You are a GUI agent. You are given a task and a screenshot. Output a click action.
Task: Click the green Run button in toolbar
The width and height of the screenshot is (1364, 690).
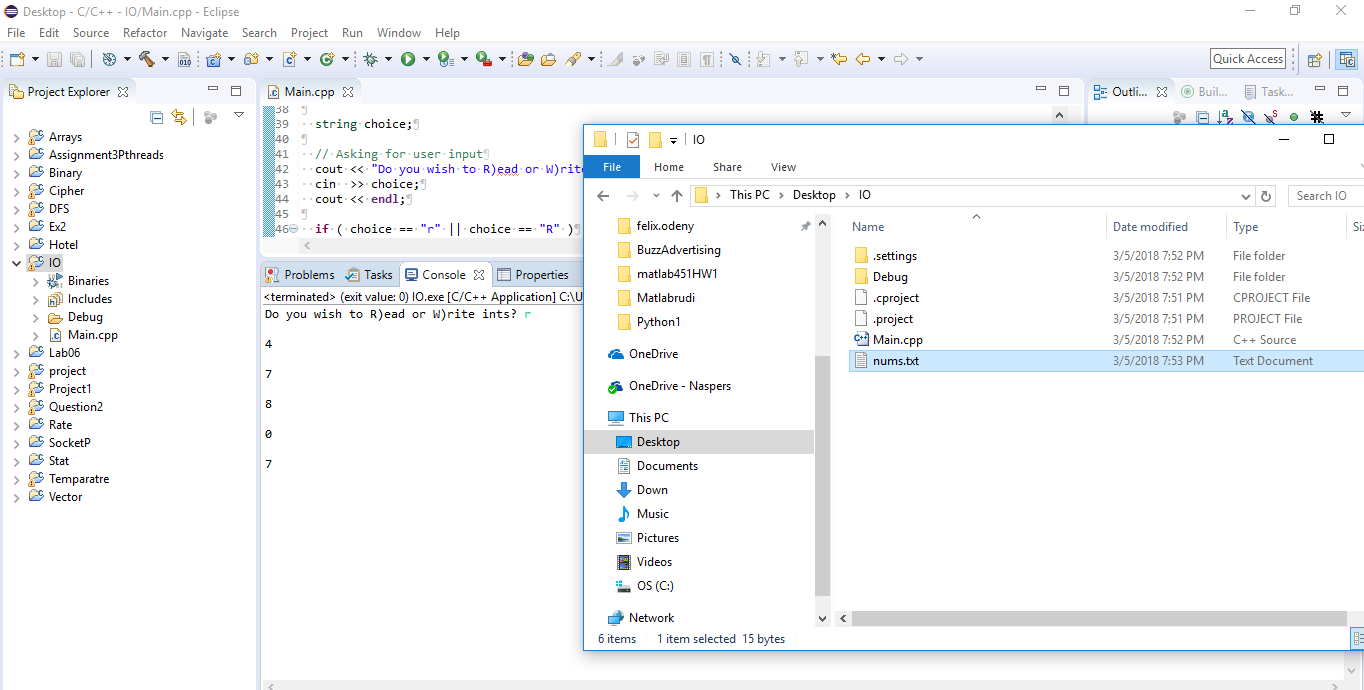[x=408, y=59]
